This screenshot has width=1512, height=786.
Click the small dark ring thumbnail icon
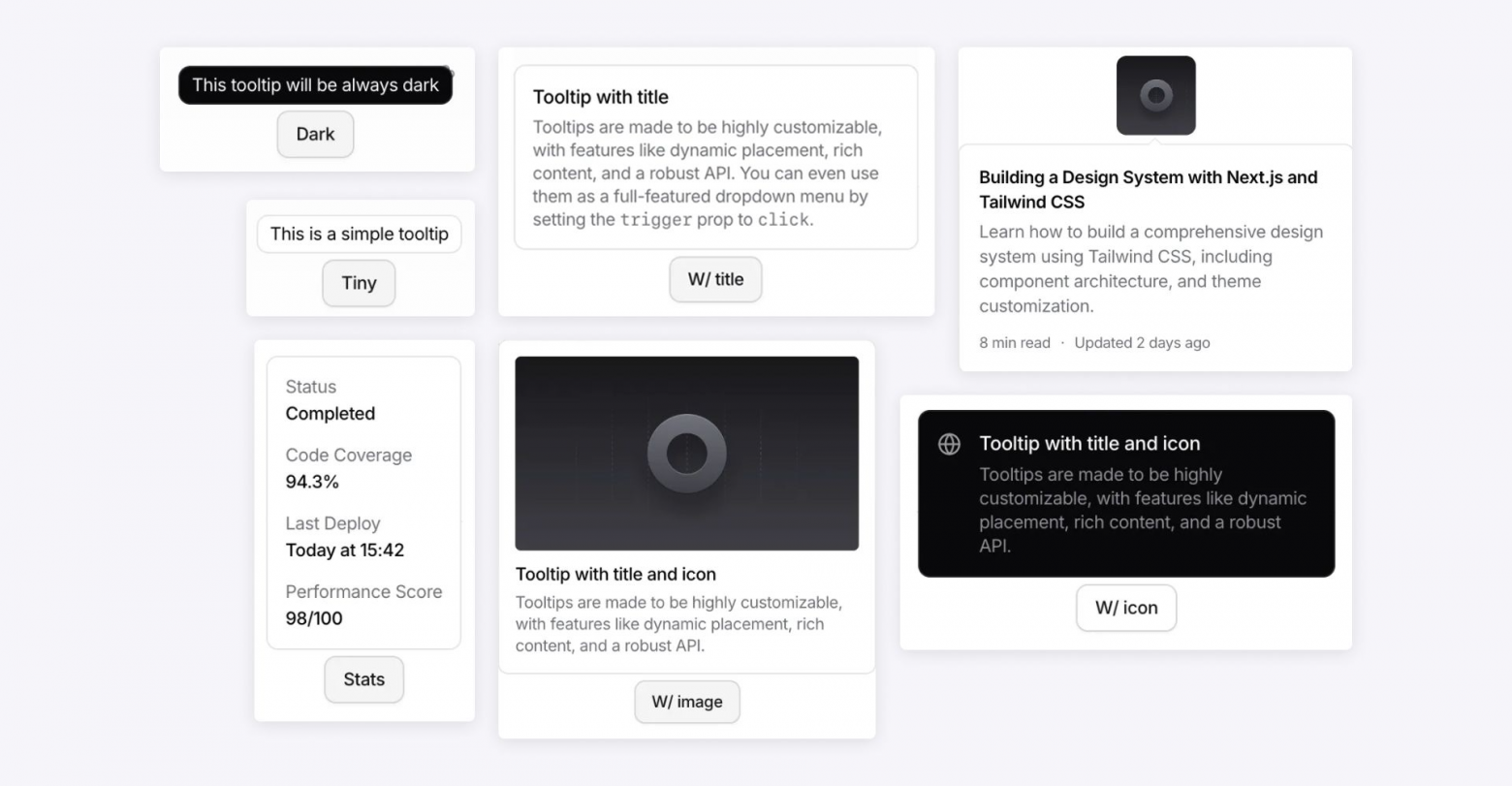(x=1155, y=95)
